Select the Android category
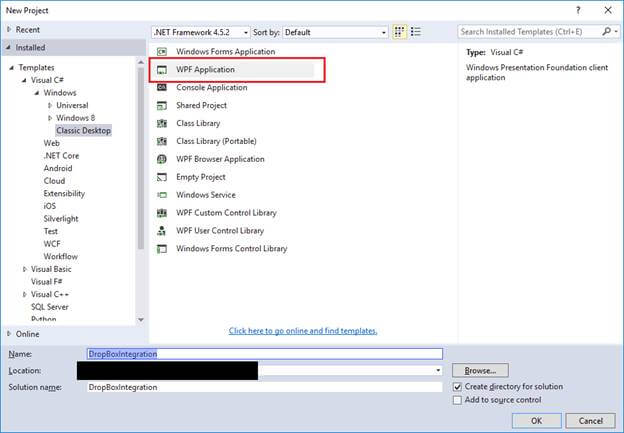Screen dimensions: 624x433 click(x=58, y=168)
